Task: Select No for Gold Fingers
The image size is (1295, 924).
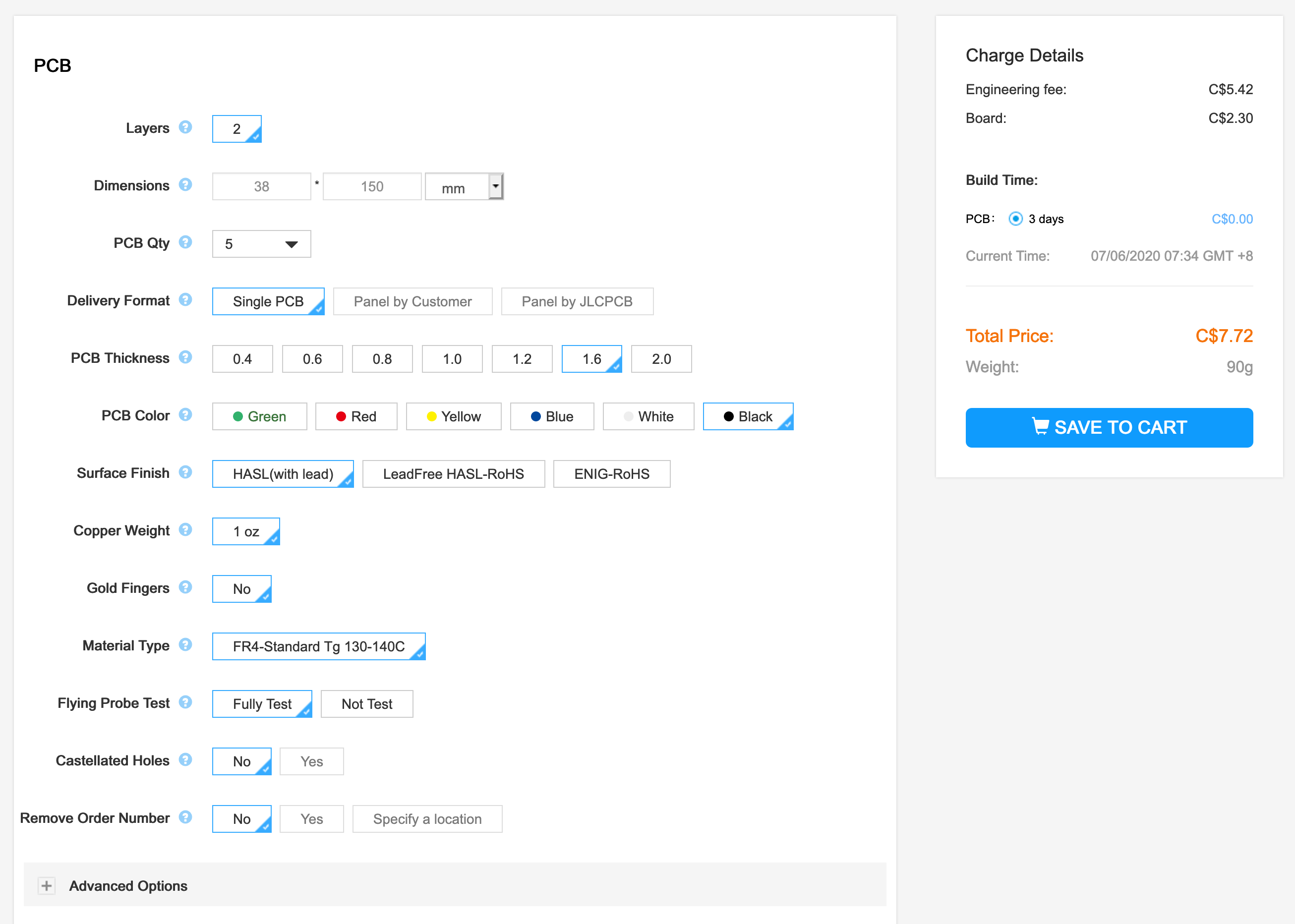Action: coord(242,589)
